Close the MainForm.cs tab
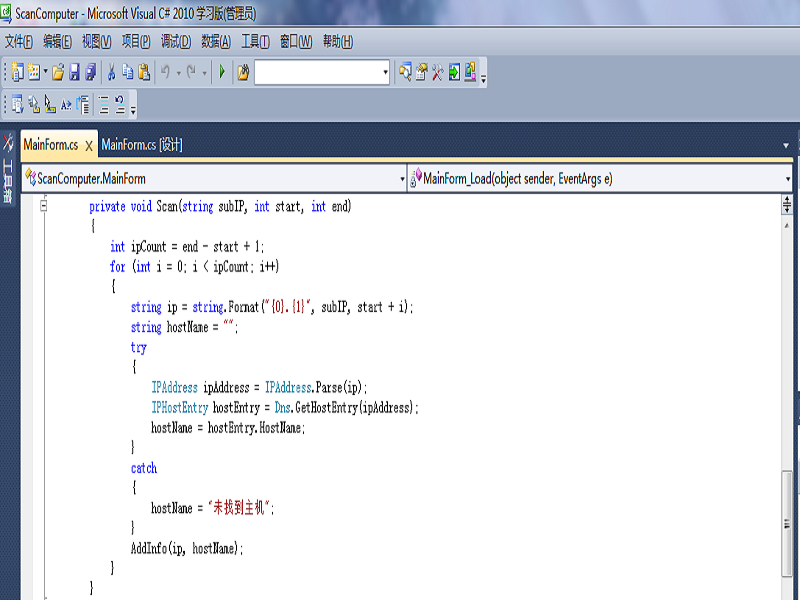The height and width of the screenshot is (600, 800). 89,146
